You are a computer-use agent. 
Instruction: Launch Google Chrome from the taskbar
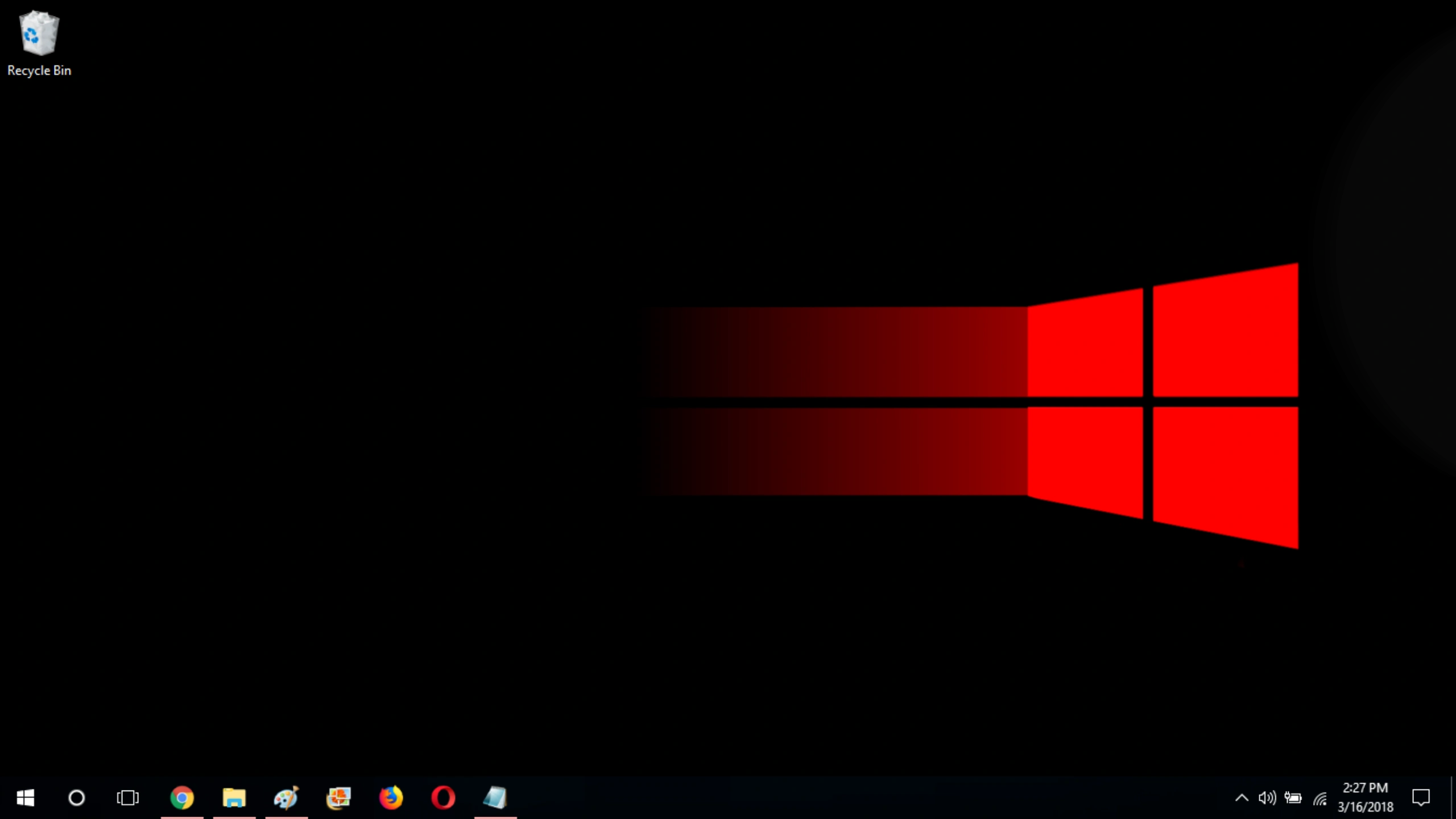click(182, 798)
